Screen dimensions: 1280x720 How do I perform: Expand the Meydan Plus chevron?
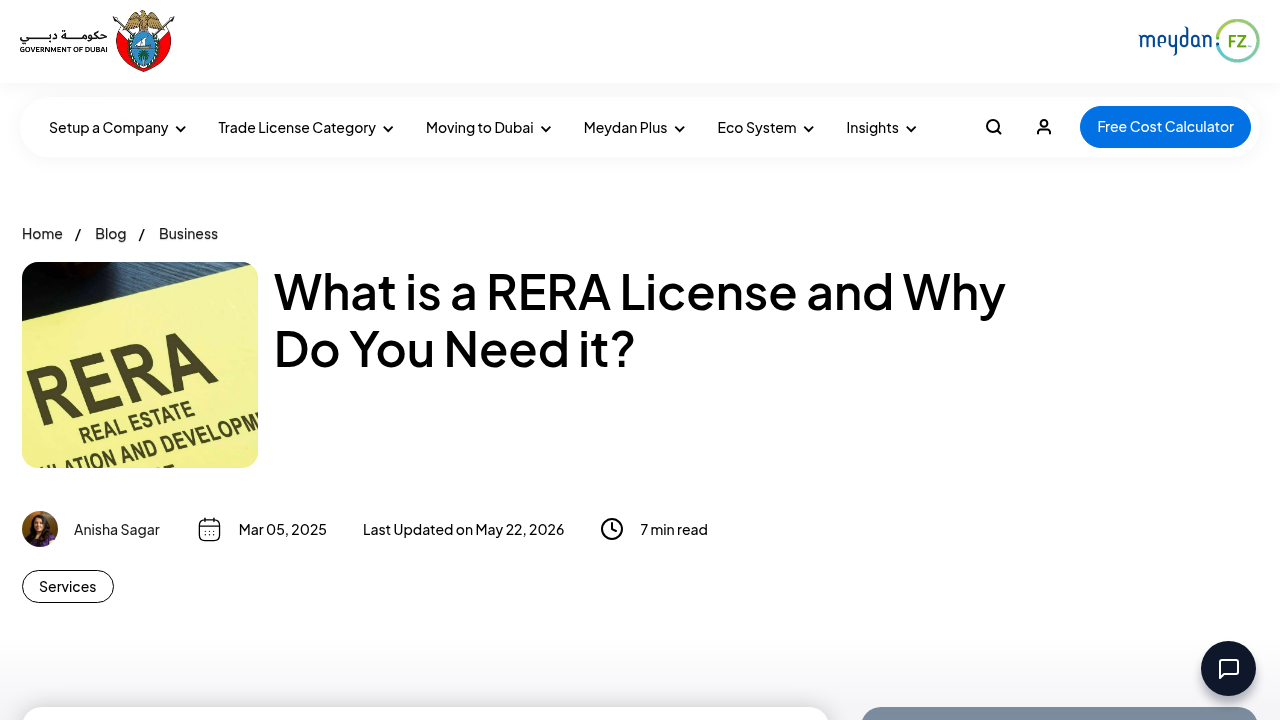680,129
